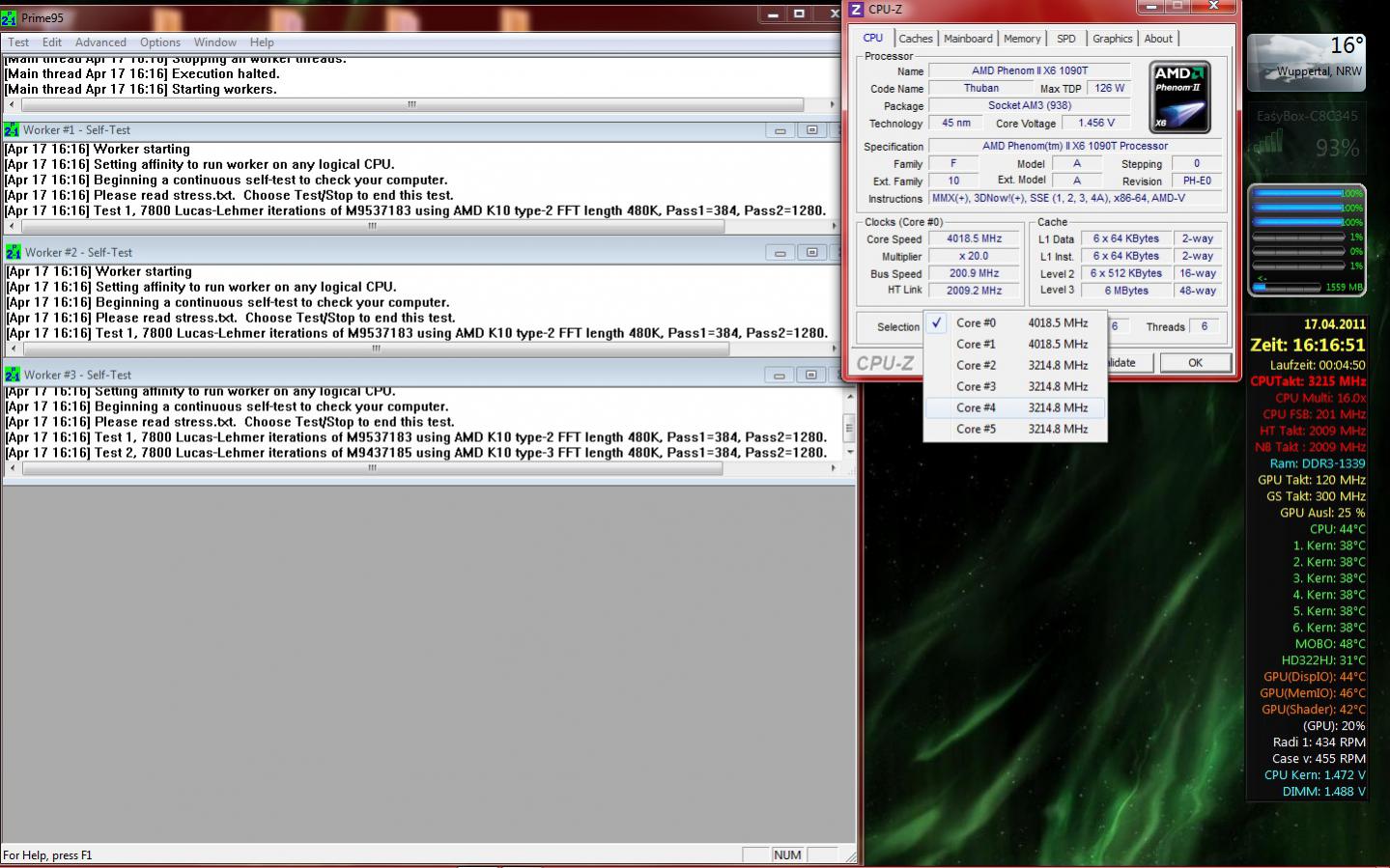This screenshot has width=1390, height=868.
Task: Click the Bus Speed value 200.9 MHz
Action: pyautogui.click(x=974, y=273)
